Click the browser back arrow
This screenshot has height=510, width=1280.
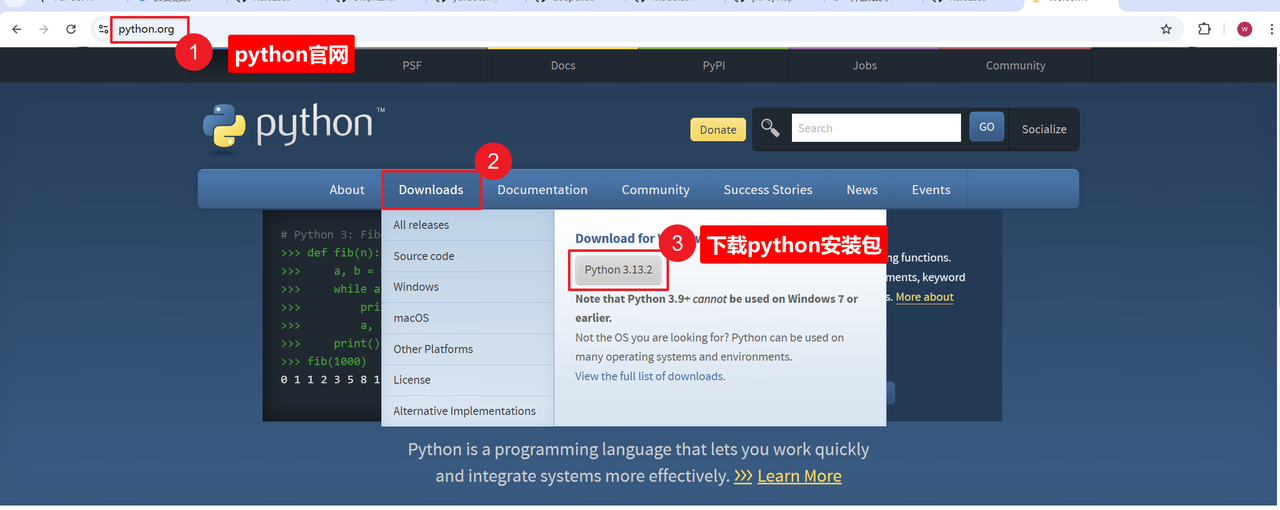point(17,29)
